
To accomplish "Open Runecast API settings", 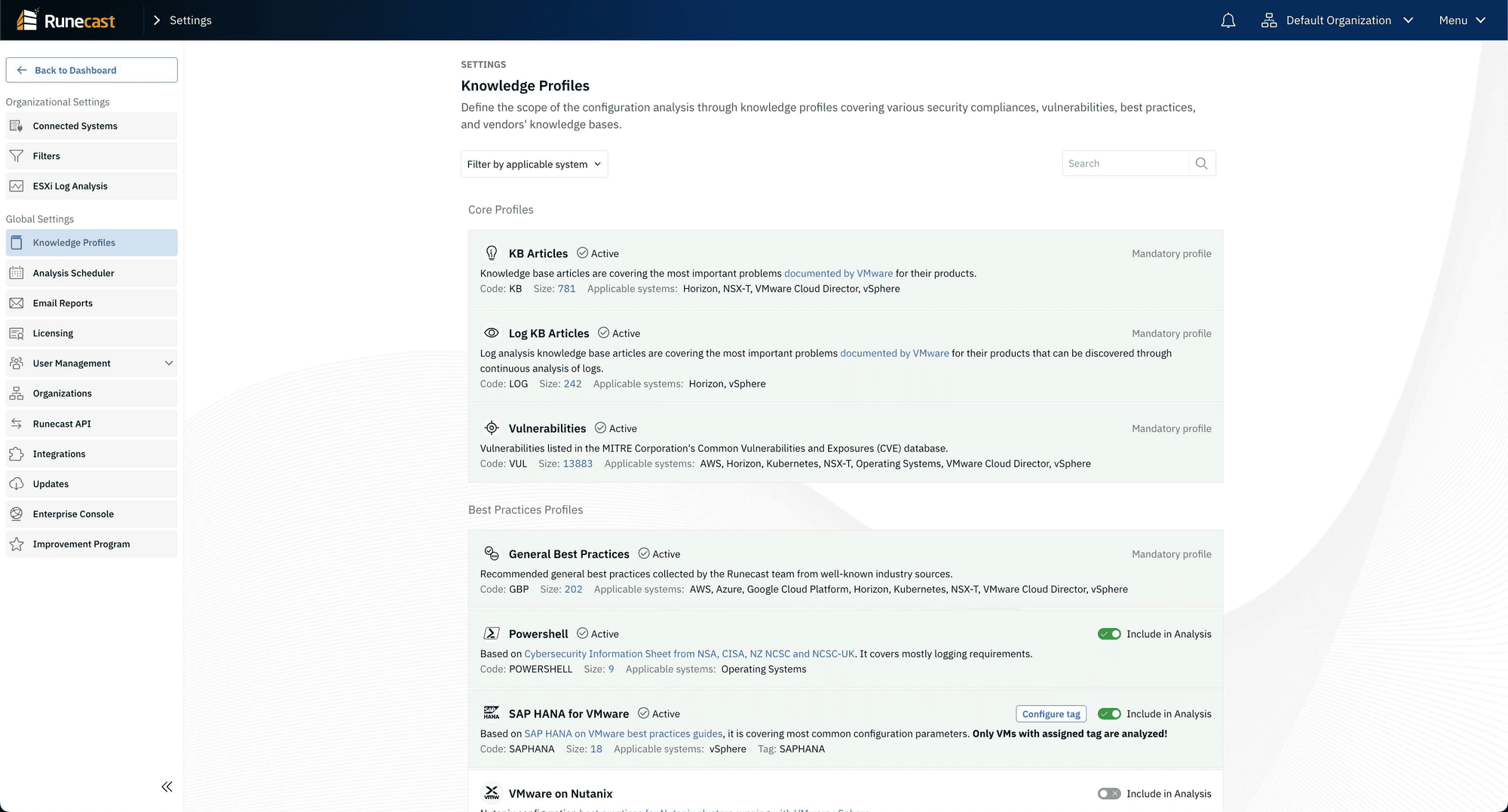I will (x=92, y=424).
